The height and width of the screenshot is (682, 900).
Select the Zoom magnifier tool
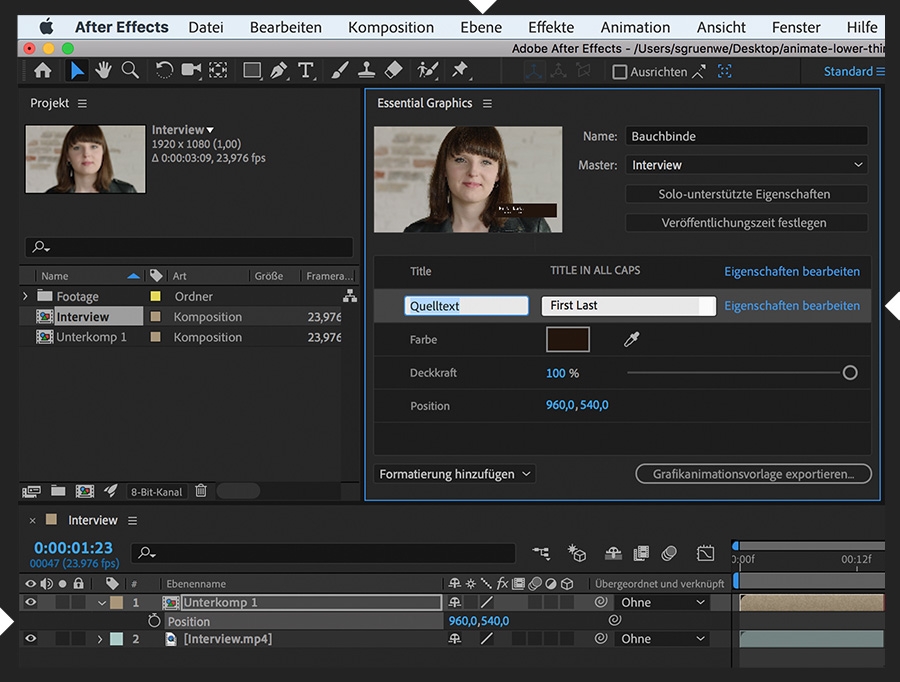coord(130,70)
